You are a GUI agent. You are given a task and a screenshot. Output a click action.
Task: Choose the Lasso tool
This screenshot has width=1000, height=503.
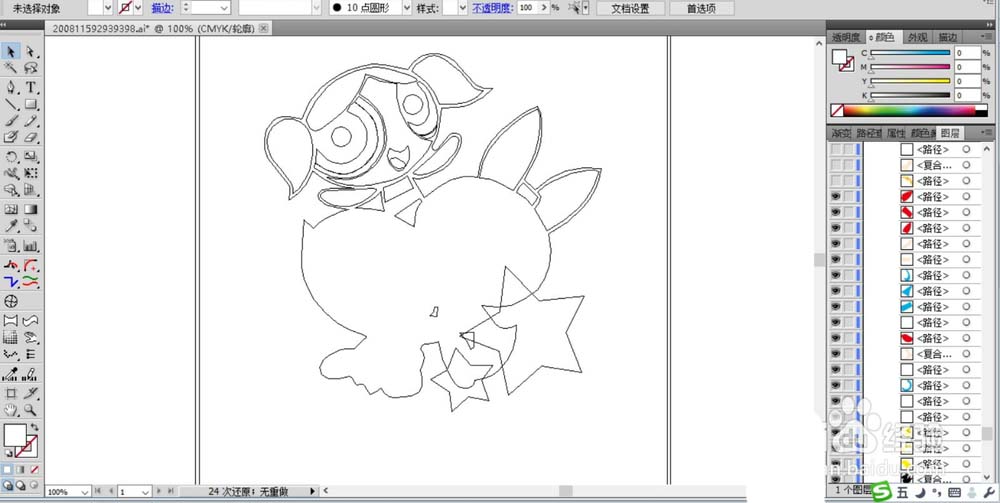pos(31,68)
